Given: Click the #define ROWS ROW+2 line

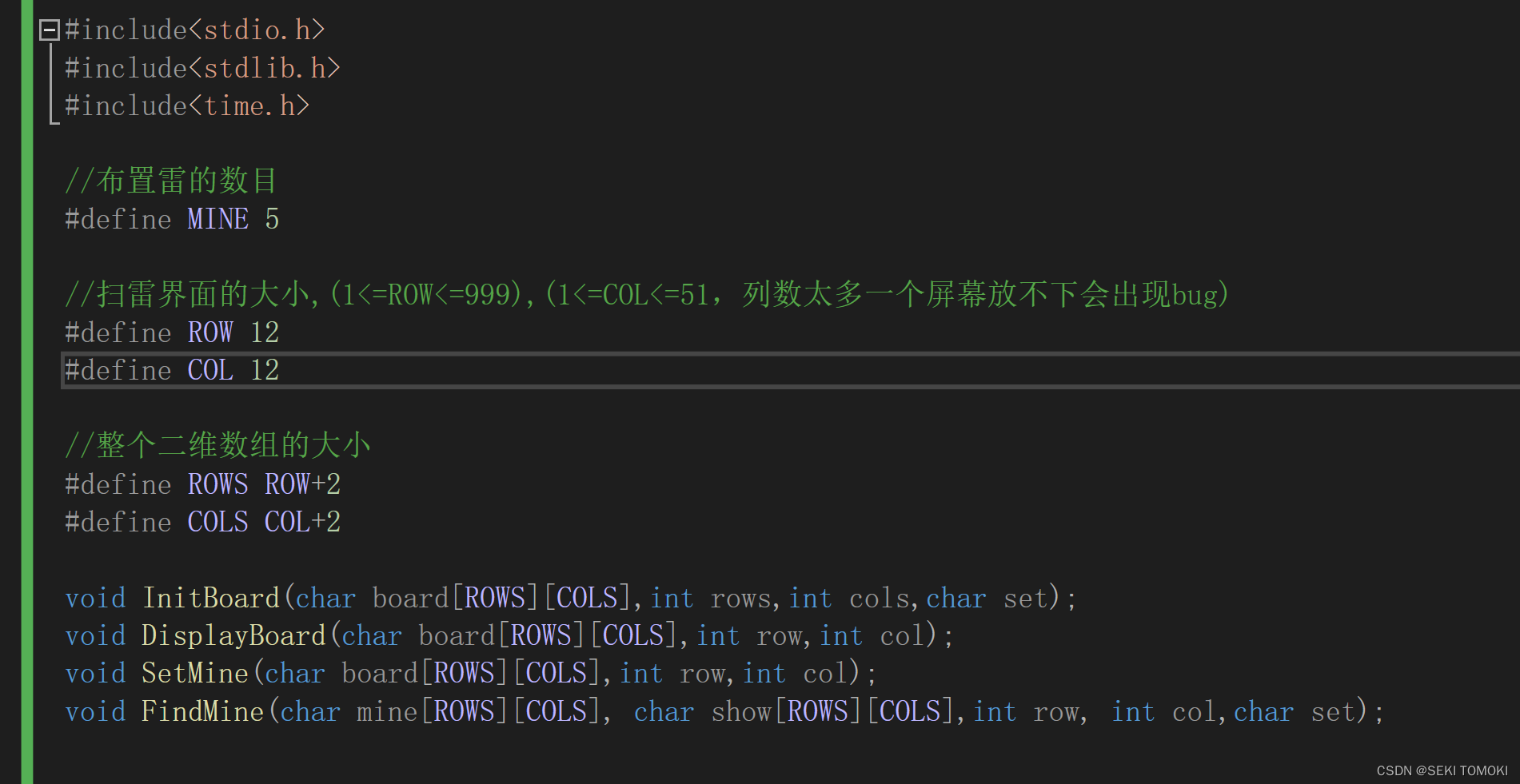Looking at the screenshot, I should point(203,484).
